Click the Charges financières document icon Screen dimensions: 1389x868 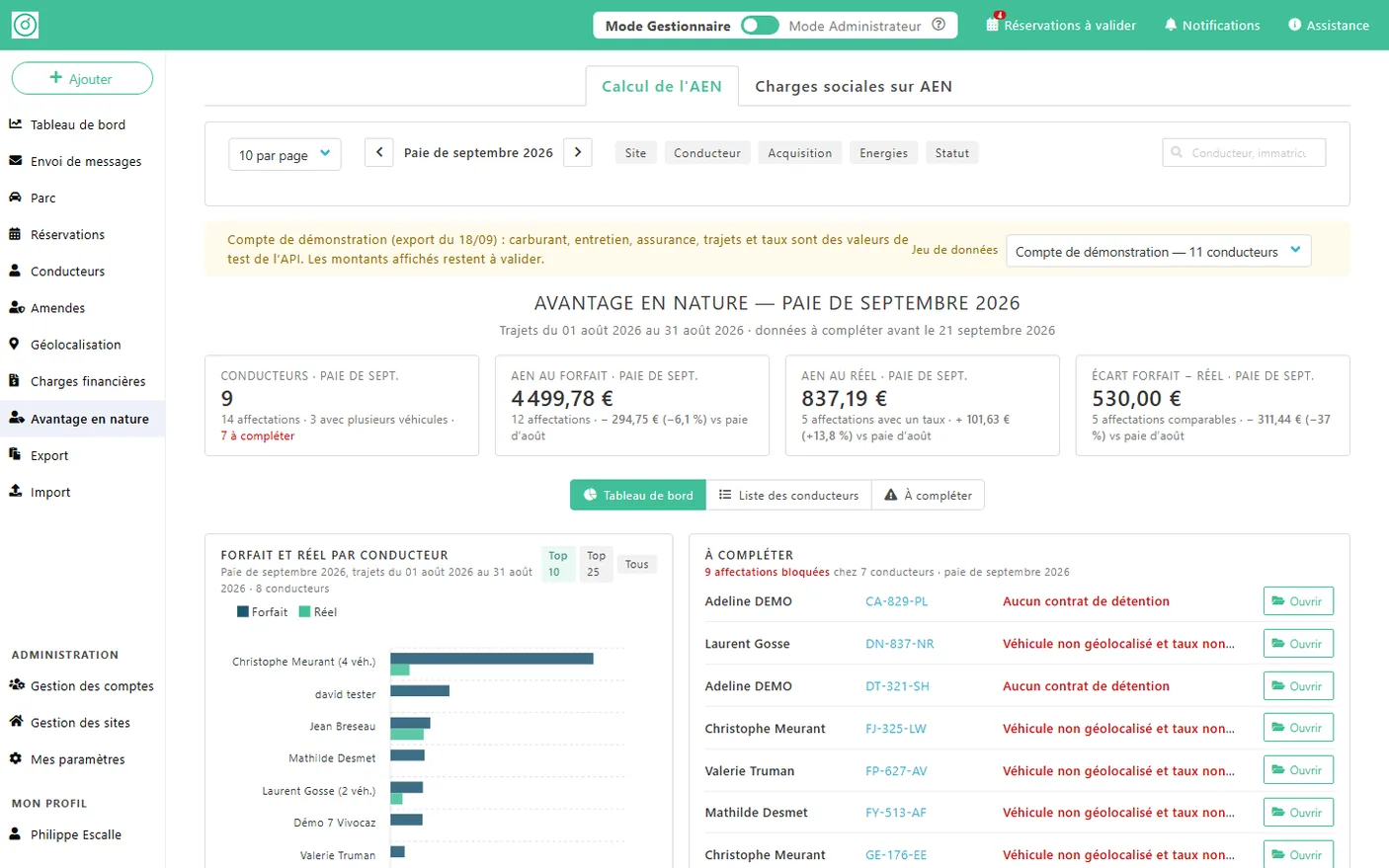[x=15, y=380]
